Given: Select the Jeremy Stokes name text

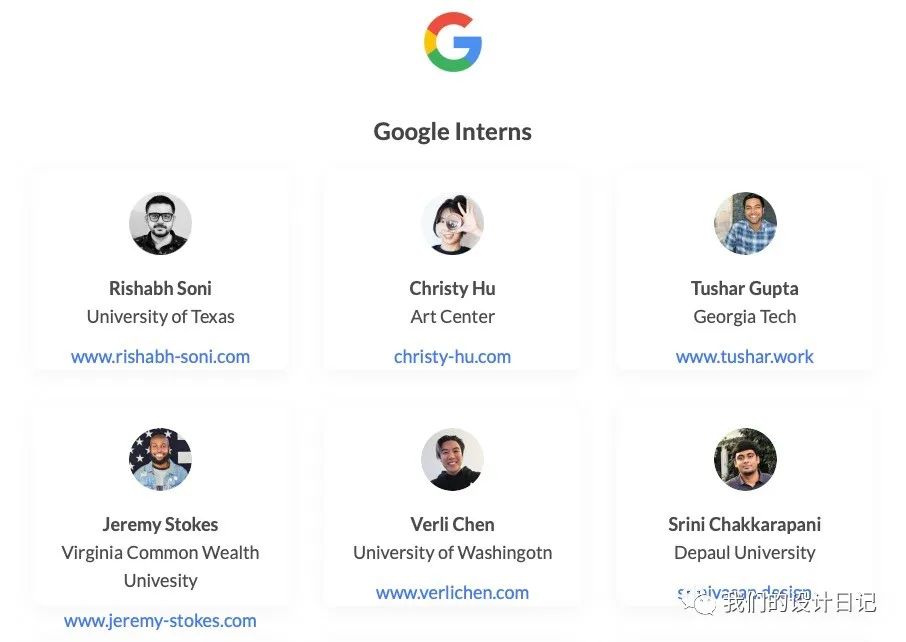Looking at the screenshot, I should coord(160,524).
